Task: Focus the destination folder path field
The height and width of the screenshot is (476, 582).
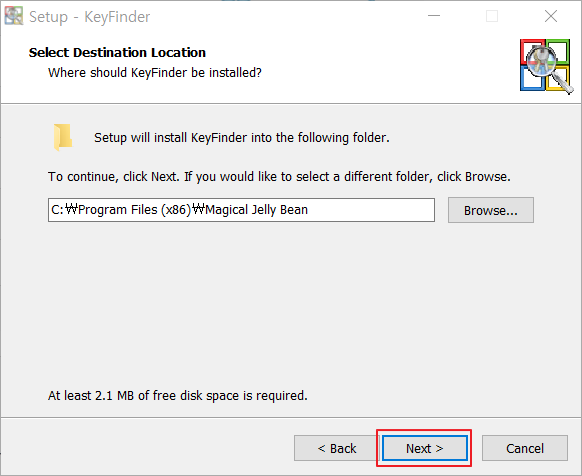Action: (x=241, y=210)
